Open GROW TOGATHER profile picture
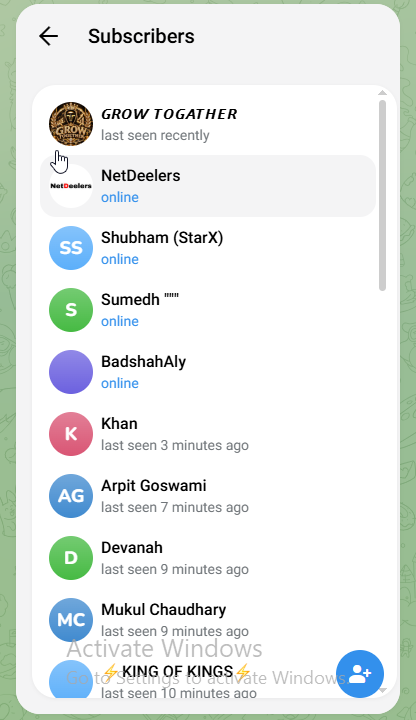Image resolution: width=416 pixels, height=720 pixels. 71,124
